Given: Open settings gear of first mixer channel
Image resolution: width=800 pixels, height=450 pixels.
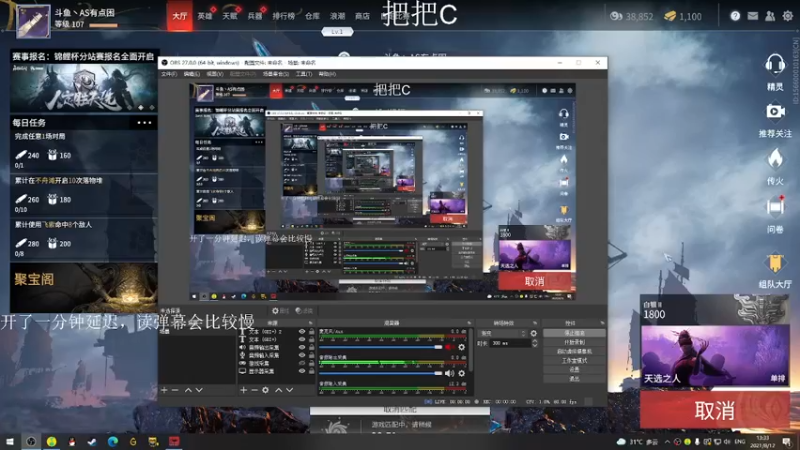Looking at the screenshot, I should coord(462,347).
